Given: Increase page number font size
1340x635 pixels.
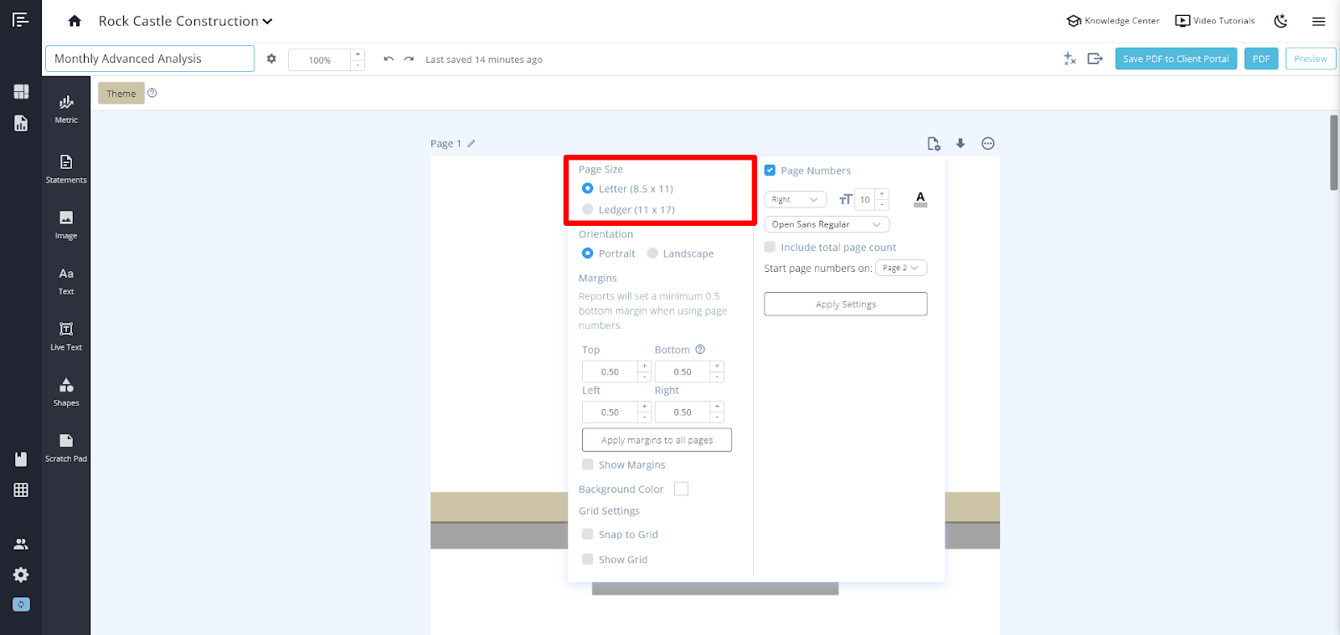Looking at the screenshot, I should click(882, 194).
